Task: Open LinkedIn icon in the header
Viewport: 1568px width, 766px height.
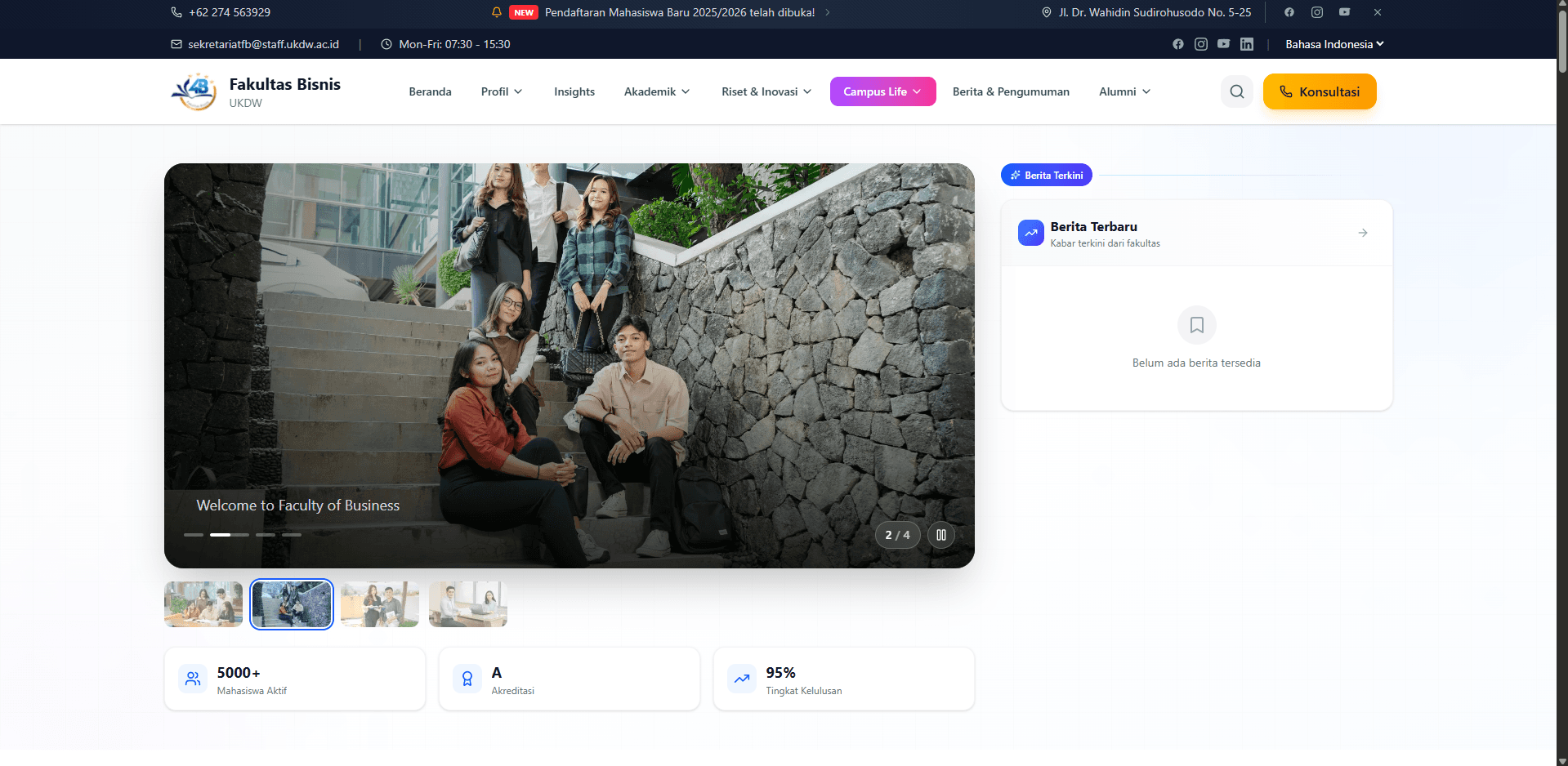Action: click(x=1246, y=44)
